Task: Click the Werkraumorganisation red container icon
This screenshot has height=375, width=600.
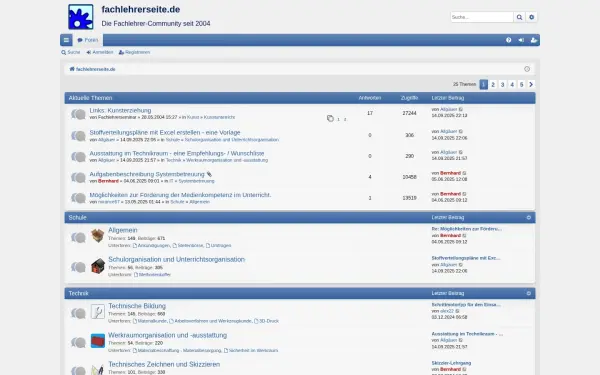Action: [98, 341]
